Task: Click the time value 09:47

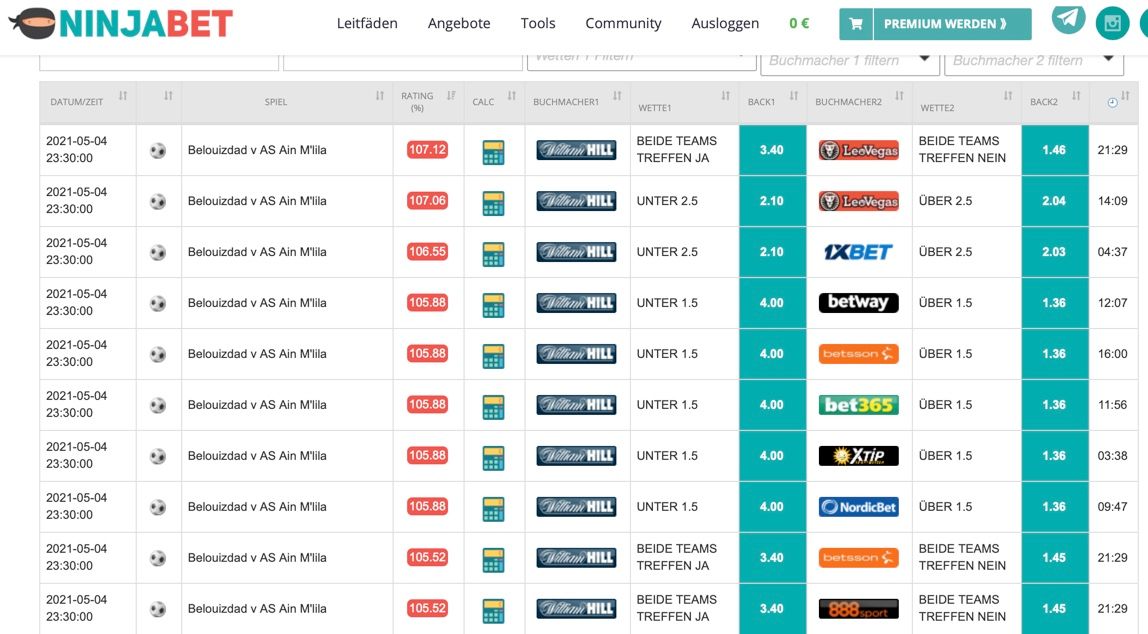Action: 1112,507
